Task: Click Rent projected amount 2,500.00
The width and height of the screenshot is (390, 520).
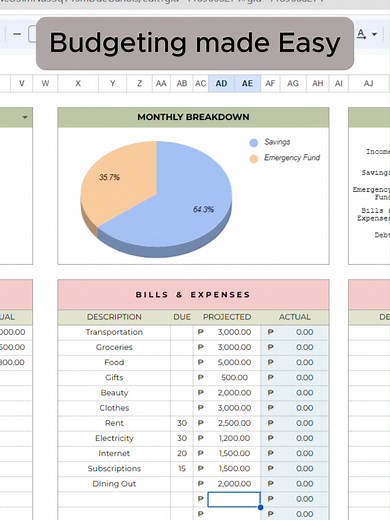Action: point(234,423)
